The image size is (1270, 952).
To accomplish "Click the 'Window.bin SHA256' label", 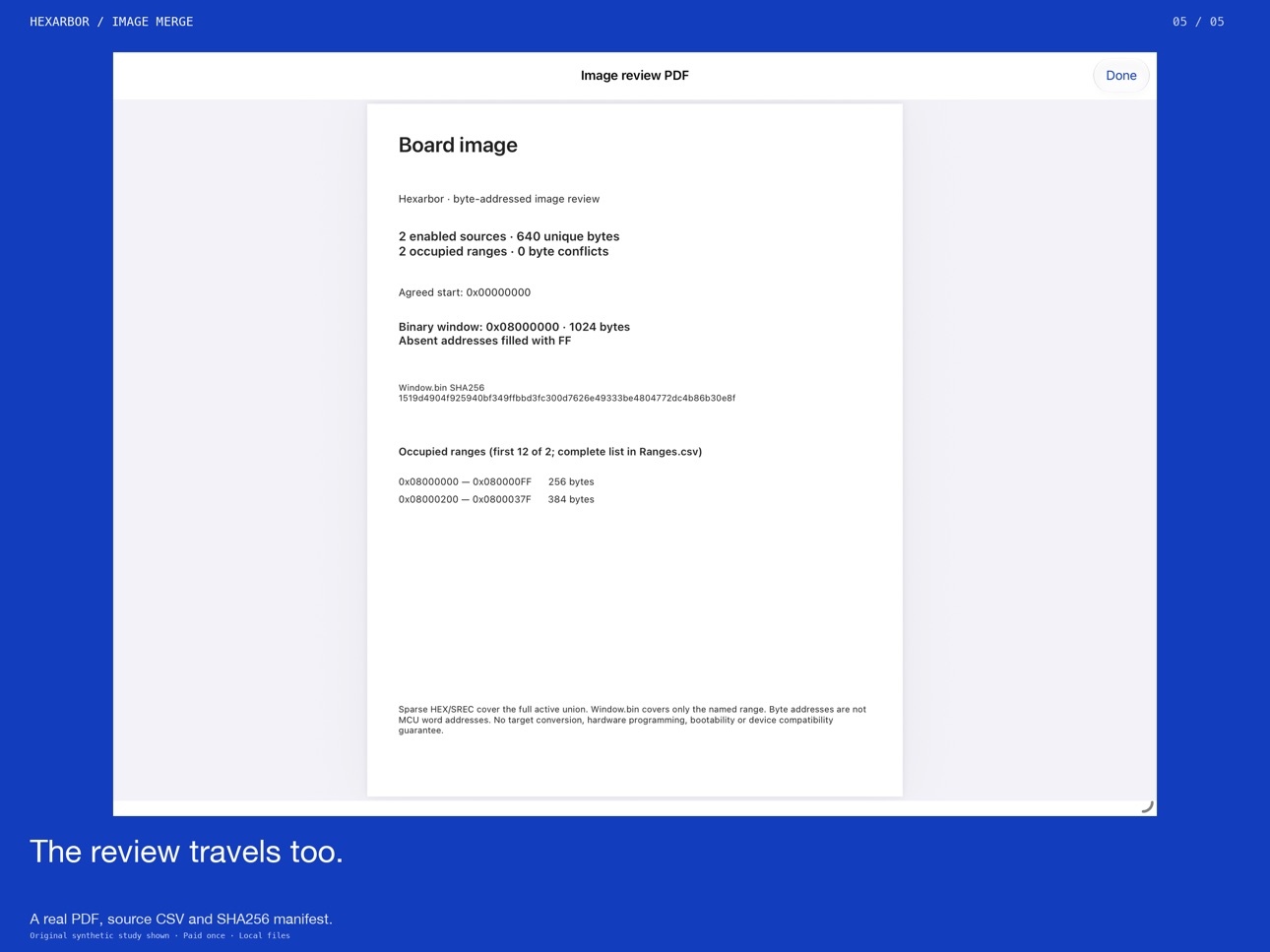I will (441, 388).
